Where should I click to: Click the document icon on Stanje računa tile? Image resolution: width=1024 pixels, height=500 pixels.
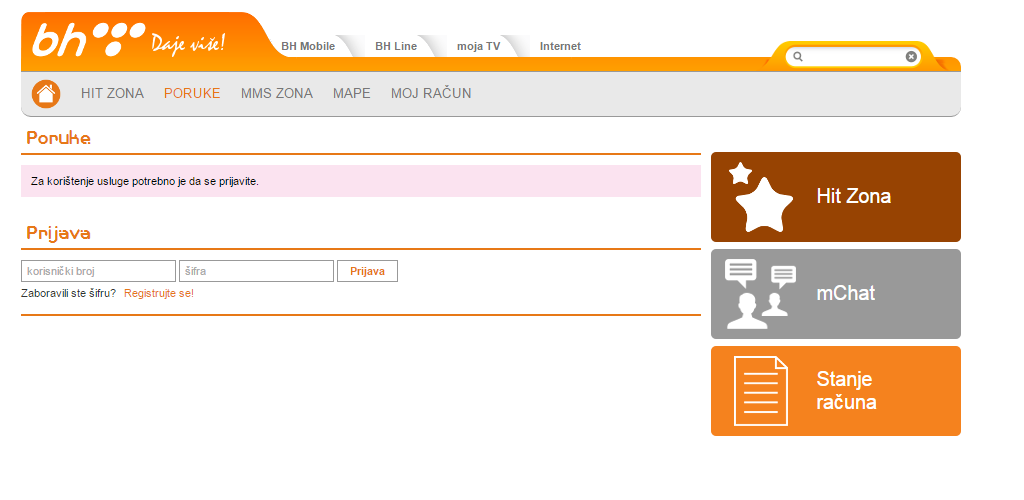coord(761,391)
